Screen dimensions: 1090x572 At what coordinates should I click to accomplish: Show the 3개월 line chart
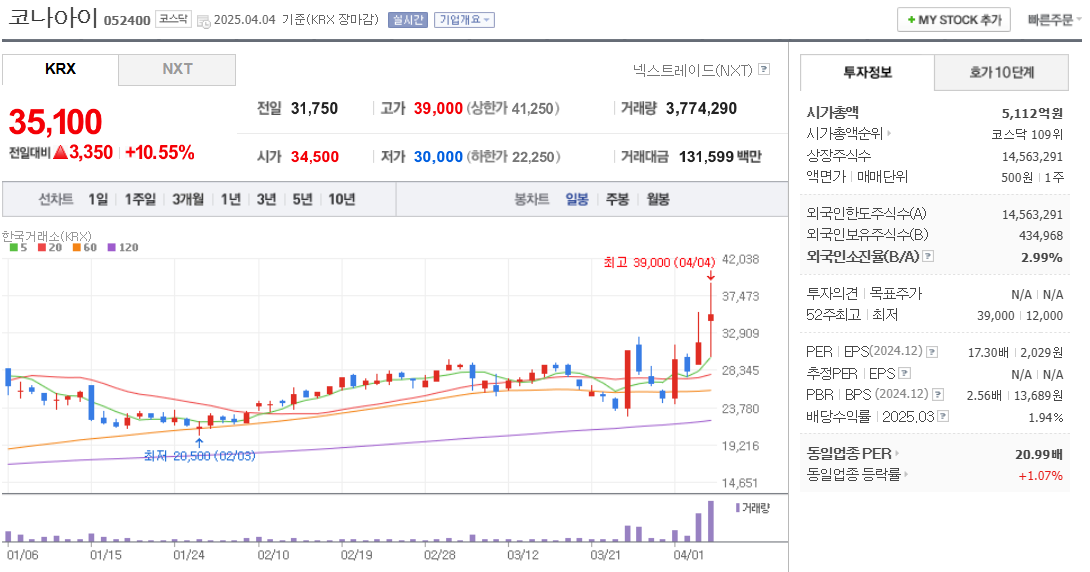coord(188,199)
